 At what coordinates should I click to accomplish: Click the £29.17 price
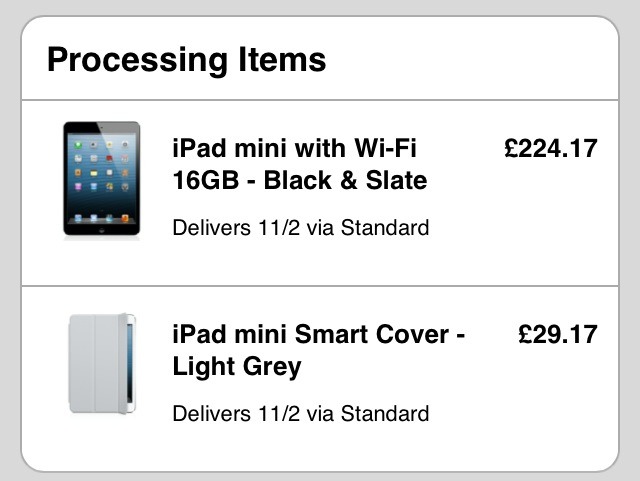coord(557,334)
